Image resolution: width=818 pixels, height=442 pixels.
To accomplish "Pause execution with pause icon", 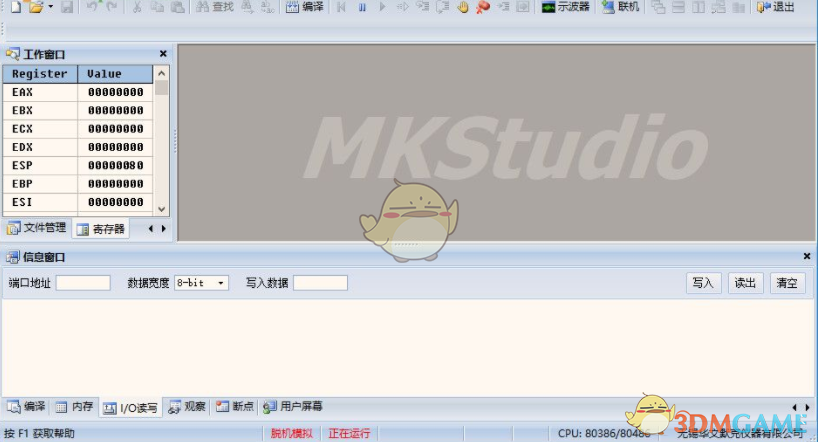I will (x=362, y=7).
